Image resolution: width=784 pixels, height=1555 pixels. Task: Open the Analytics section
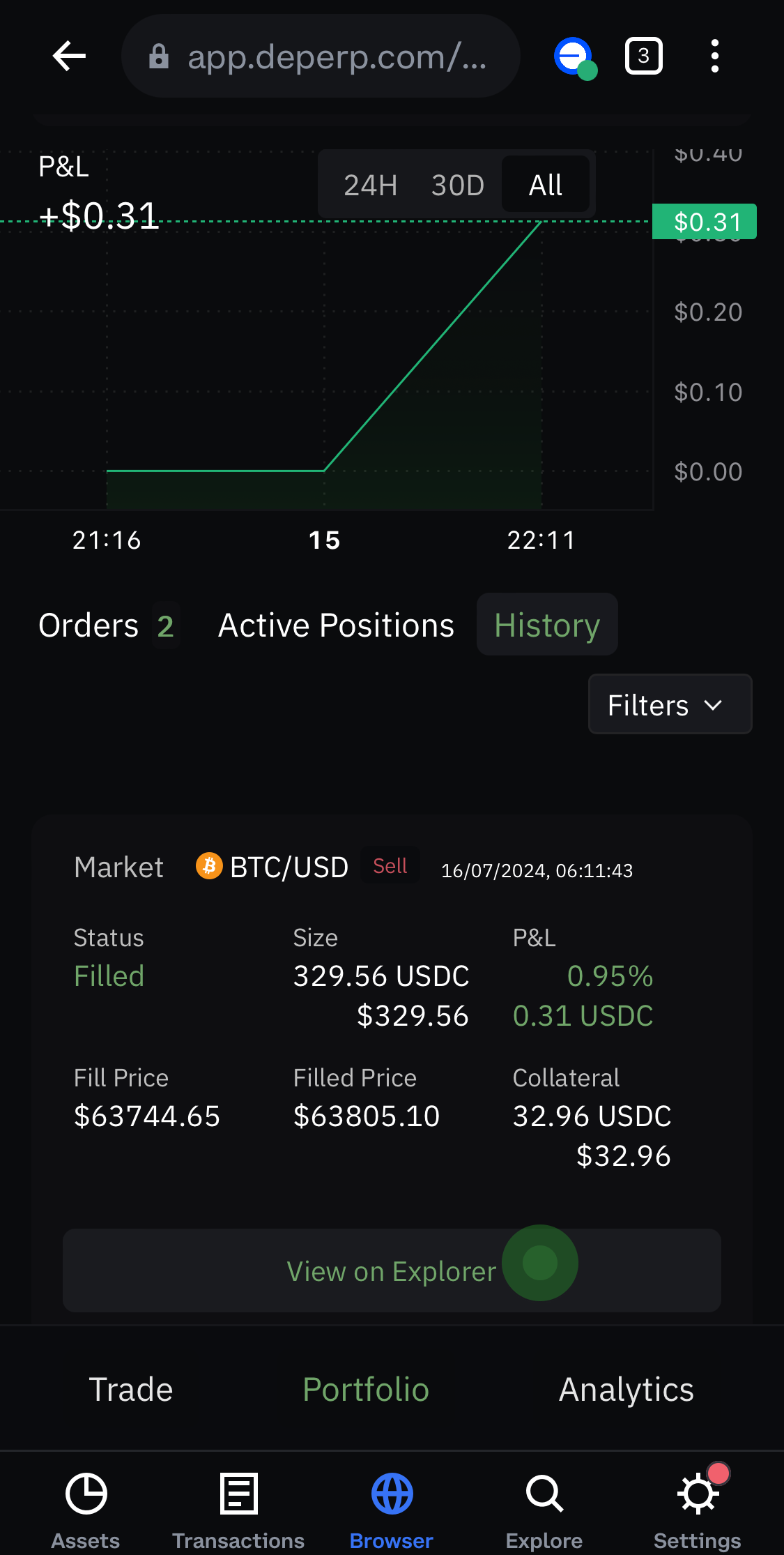pos(627,1389)
